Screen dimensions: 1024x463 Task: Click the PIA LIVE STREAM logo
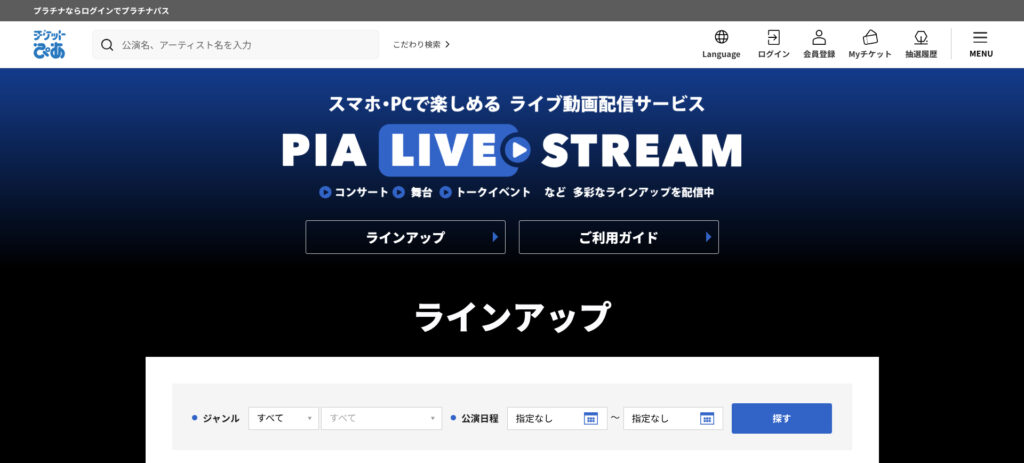pos(512,150)
